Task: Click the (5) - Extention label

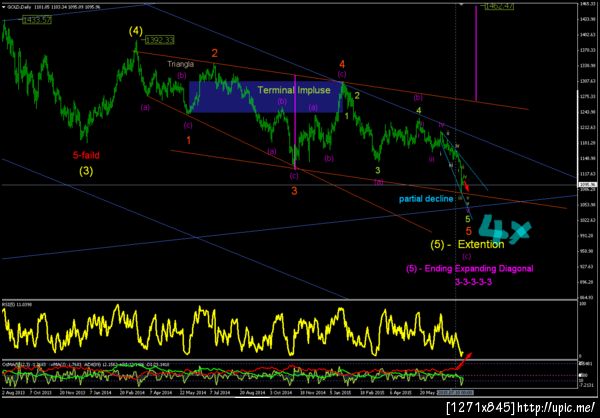Action: 467,244
